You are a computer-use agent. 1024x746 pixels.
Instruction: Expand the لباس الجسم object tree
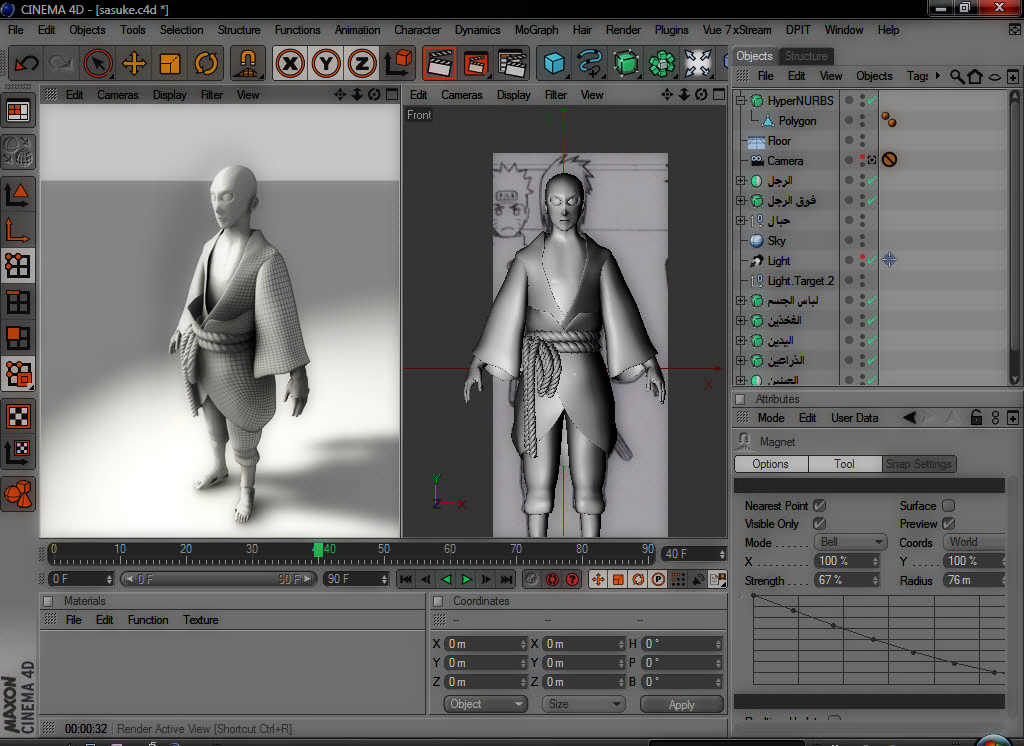pyautogui.click(x=741, y=300)
